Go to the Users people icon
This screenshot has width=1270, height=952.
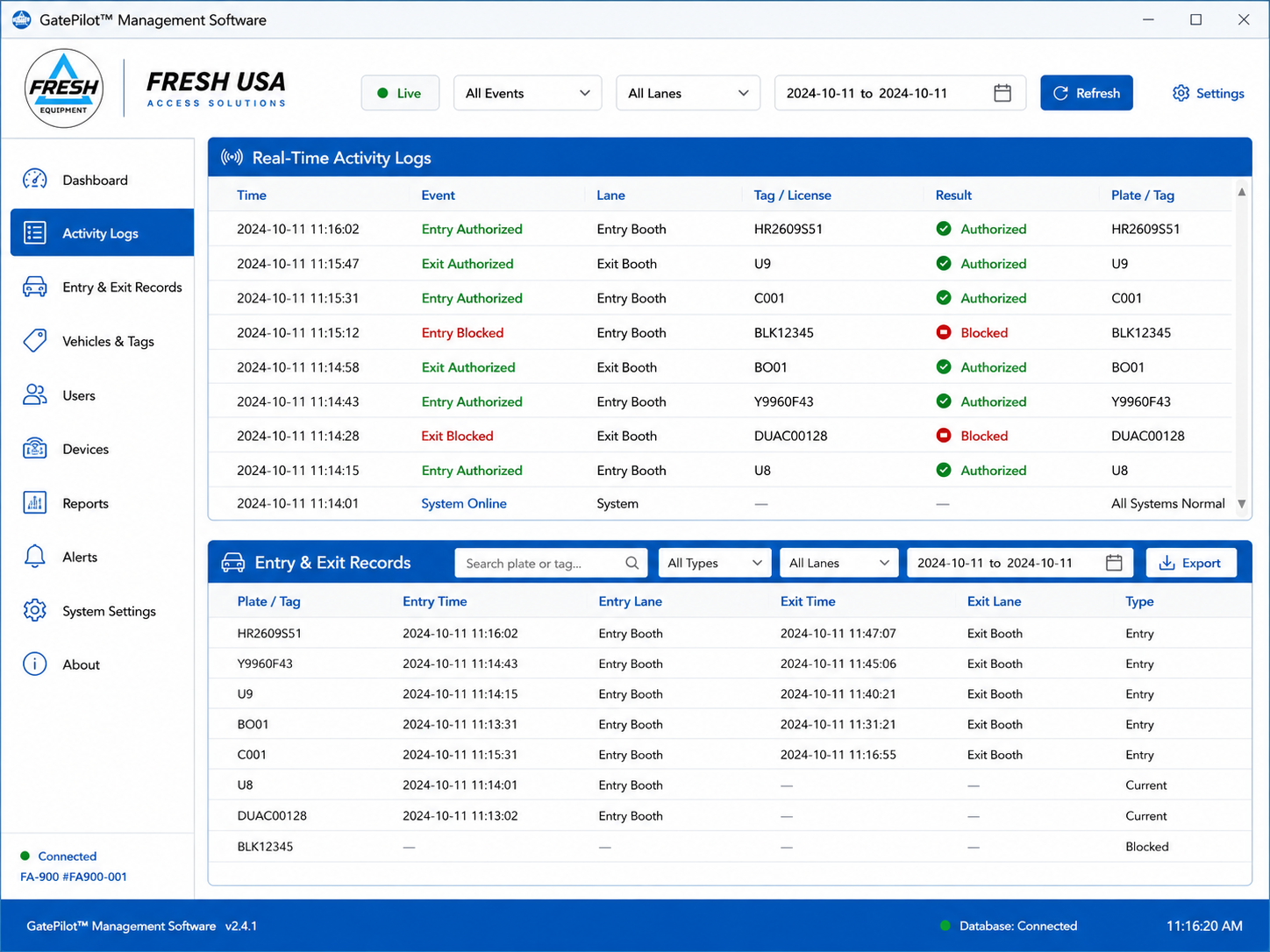(35, 395)
